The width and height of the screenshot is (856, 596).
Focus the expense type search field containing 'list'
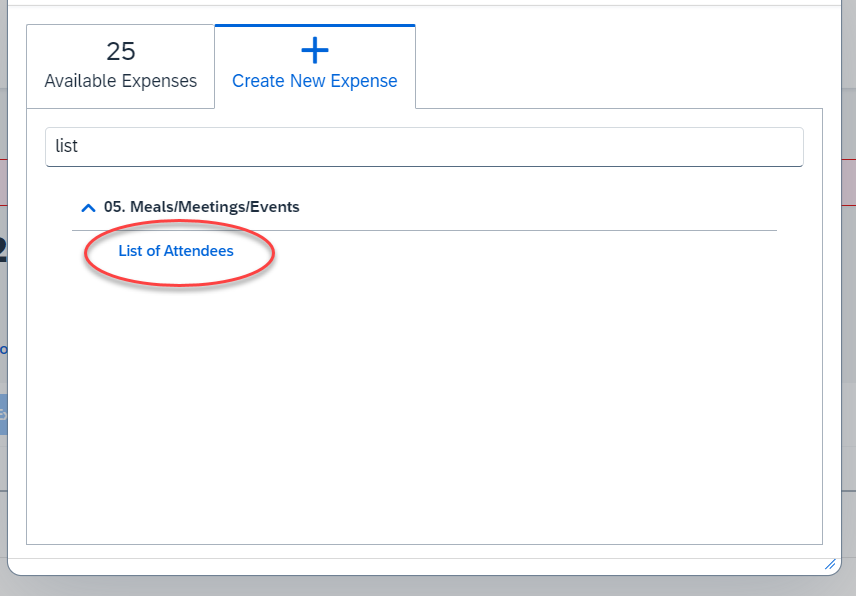point(424,147)
